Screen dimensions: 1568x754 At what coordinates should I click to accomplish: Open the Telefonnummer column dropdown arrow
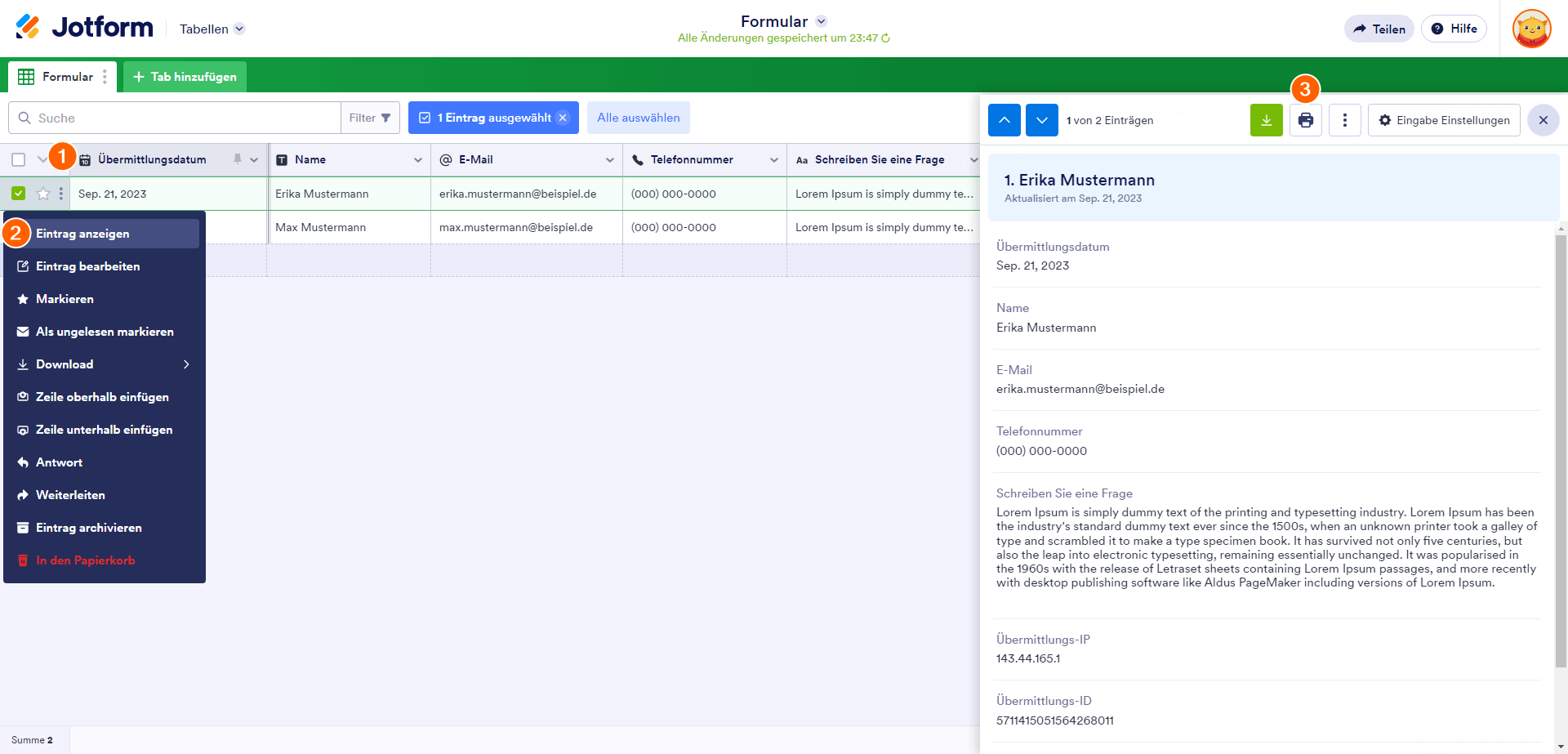774,160
